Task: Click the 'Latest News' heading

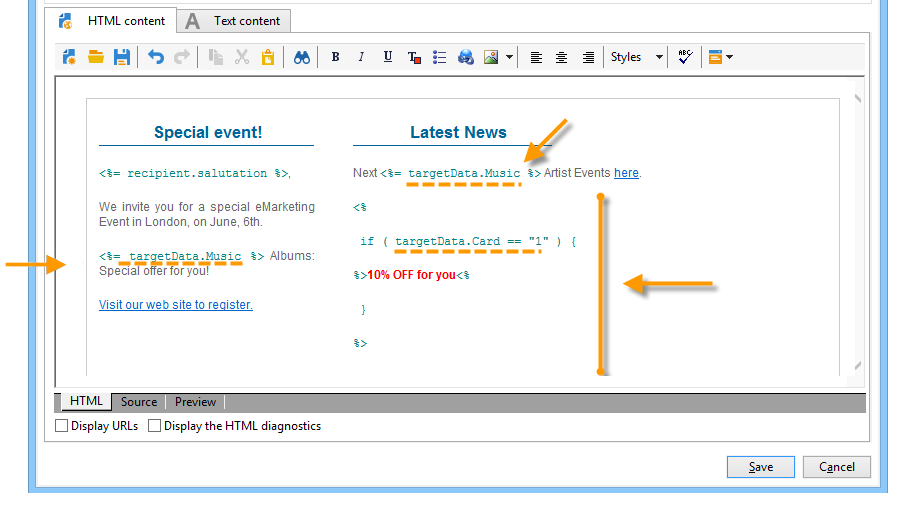Action: 458,132
